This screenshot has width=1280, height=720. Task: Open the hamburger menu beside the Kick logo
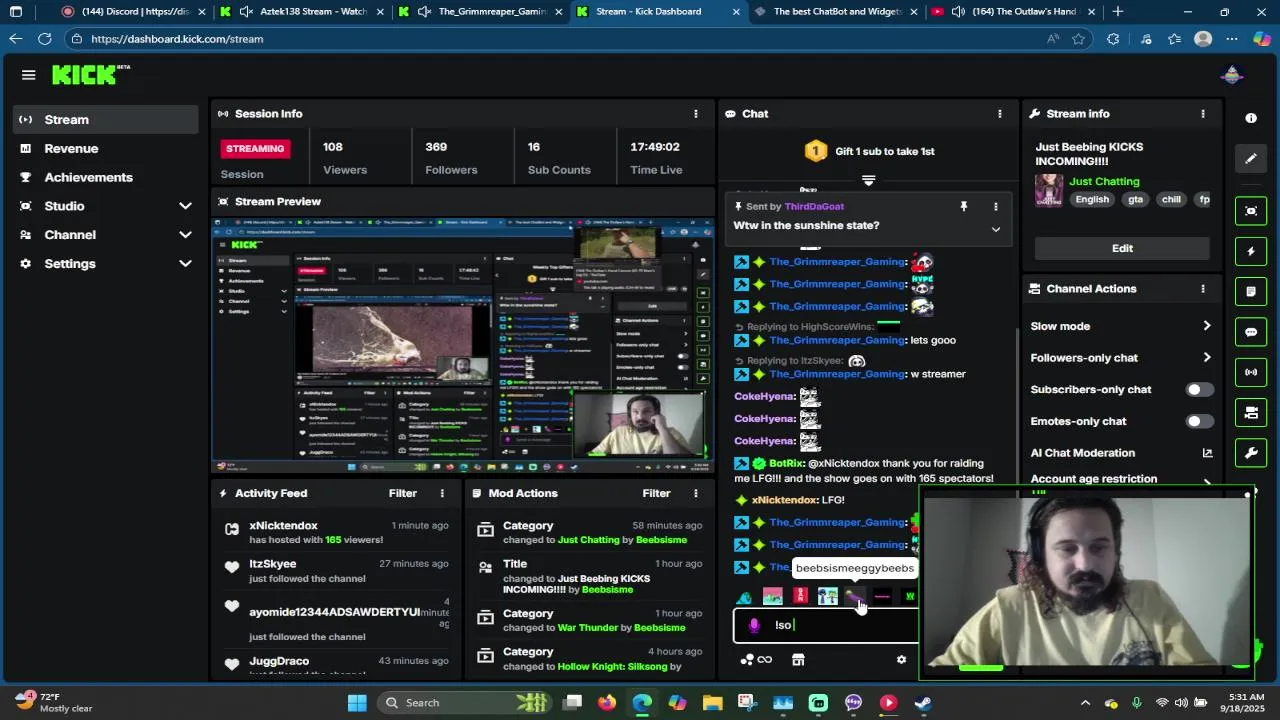click(28, 75)
